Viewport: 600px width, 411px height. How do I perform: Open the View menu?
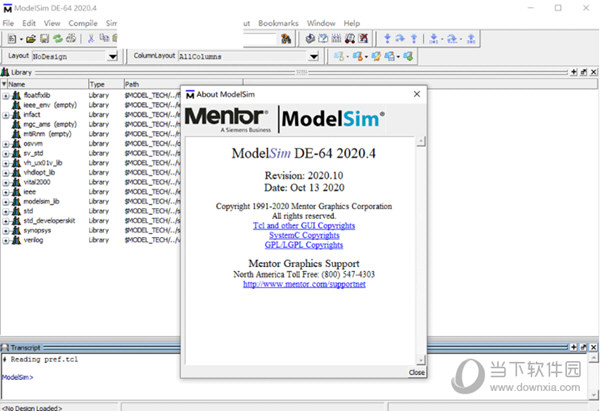coord(52,23)
